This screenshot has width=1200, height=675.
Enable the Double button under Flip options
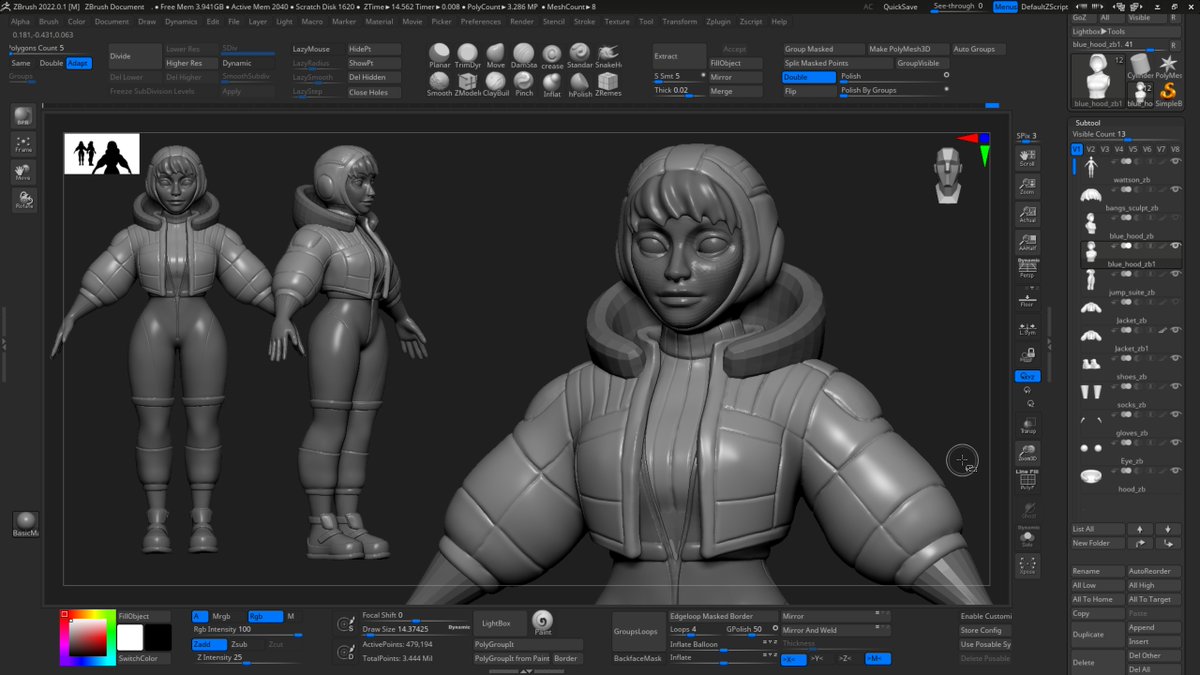(808, 77)
